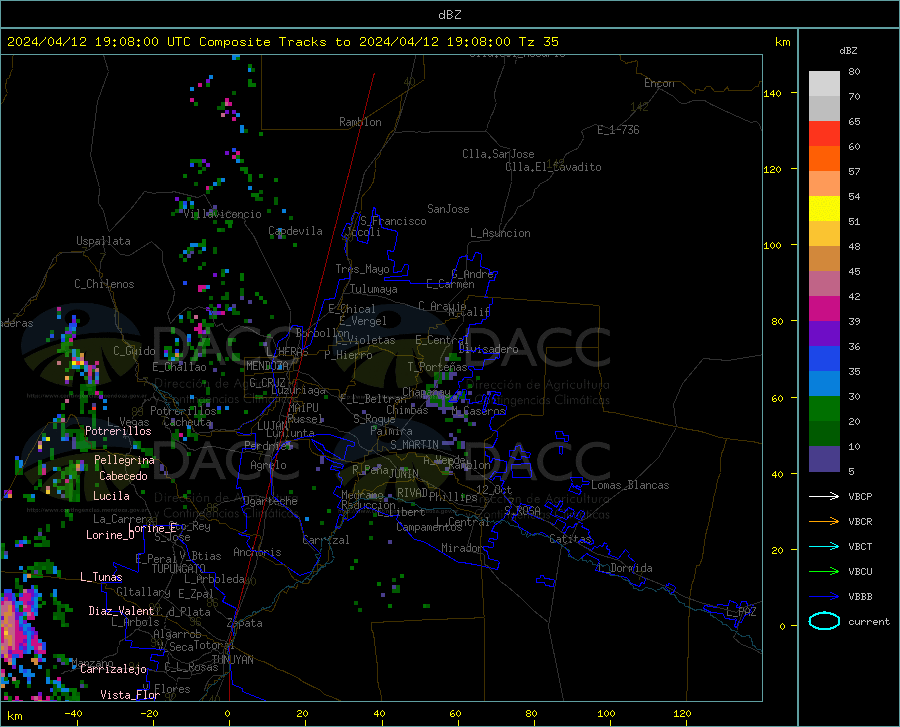This screenshot has width=900, height=727.
Task: Select the 70 dBZ gray color swatch
Action: click(x=824, y=84)
